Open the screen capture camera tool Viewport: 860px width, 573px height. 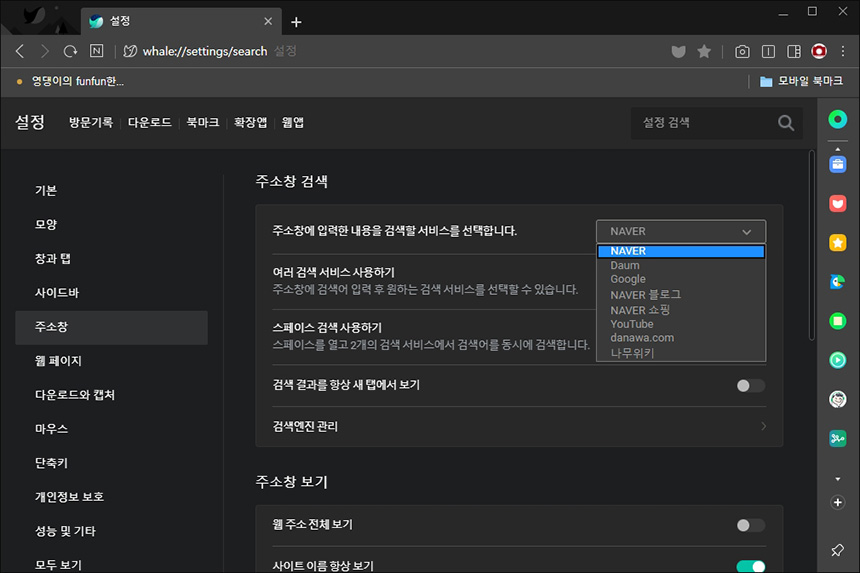pyautogui.click(x=742, y=52)
